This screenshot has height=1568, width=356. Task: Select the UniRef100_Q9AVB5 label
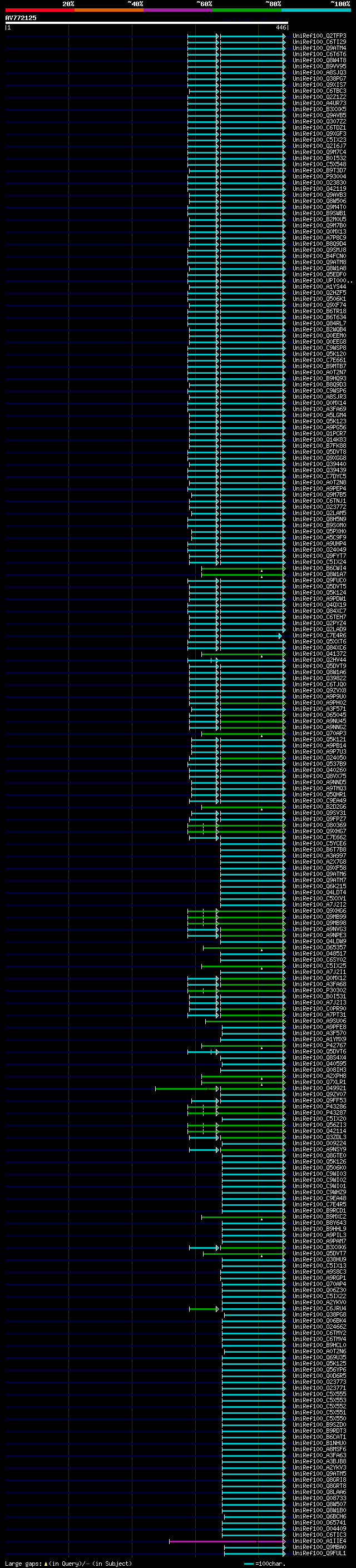pos(319,115)
